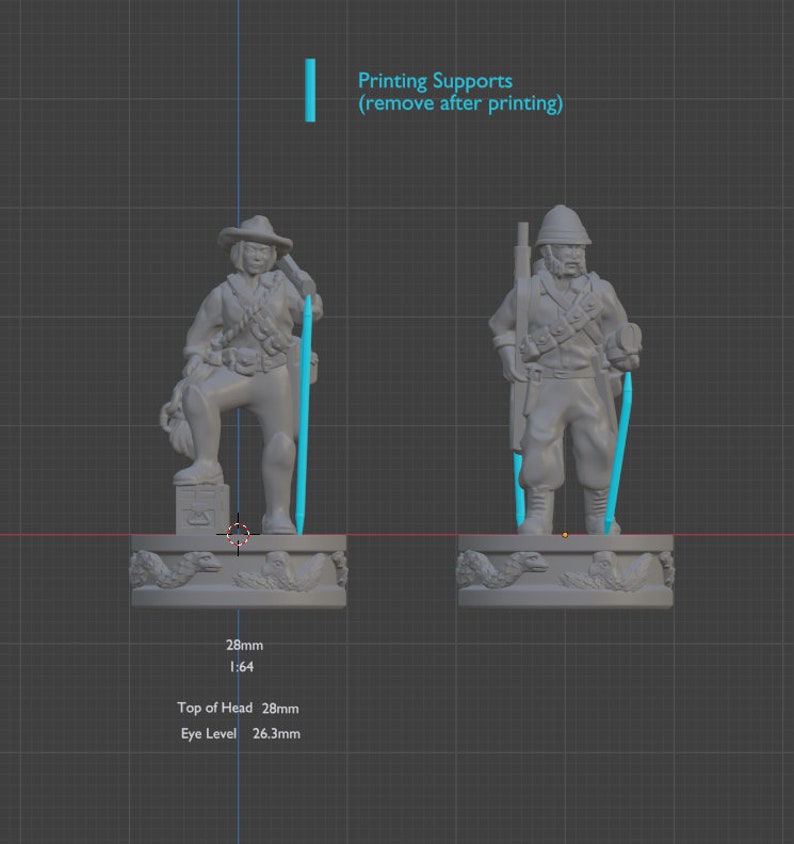Select the decorated base under the female figure
This screenshot has height=844, width=794.
pyautogui.click(x=239, y=571)
